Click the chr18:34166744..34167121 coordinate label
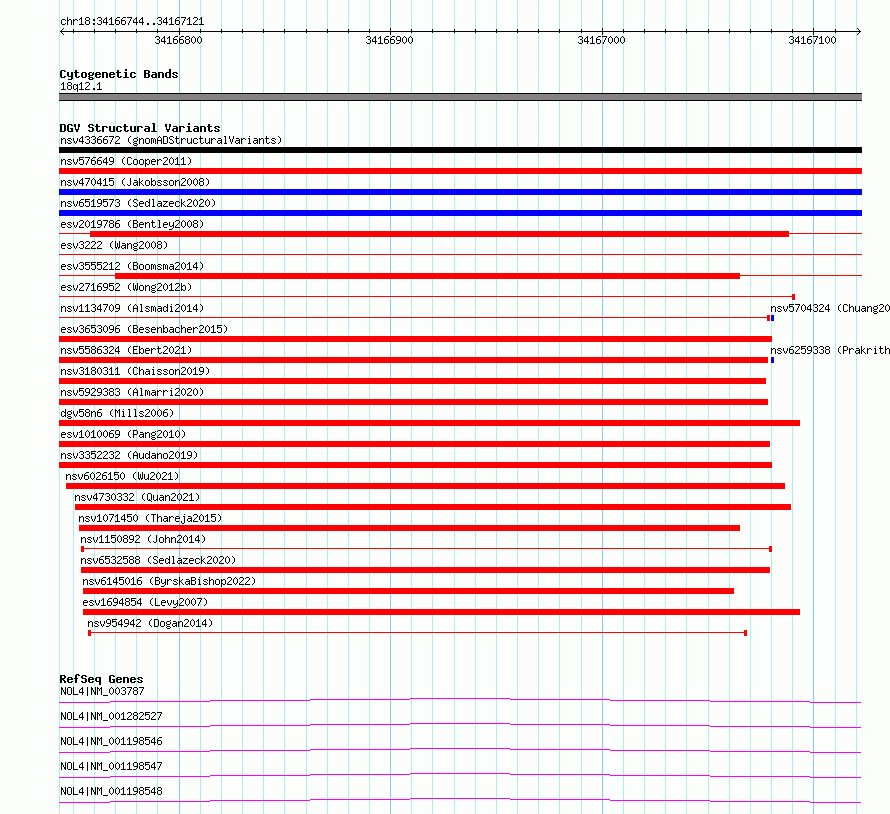The height and width of the screenshot is (814, 890). pos(132,22)
